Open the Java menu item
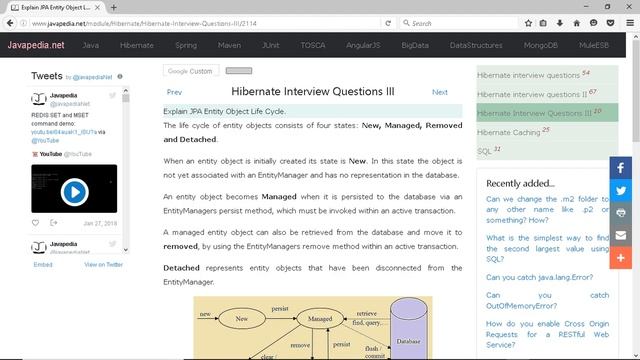This screenshot has width=640, height=360. coord(91,45)
